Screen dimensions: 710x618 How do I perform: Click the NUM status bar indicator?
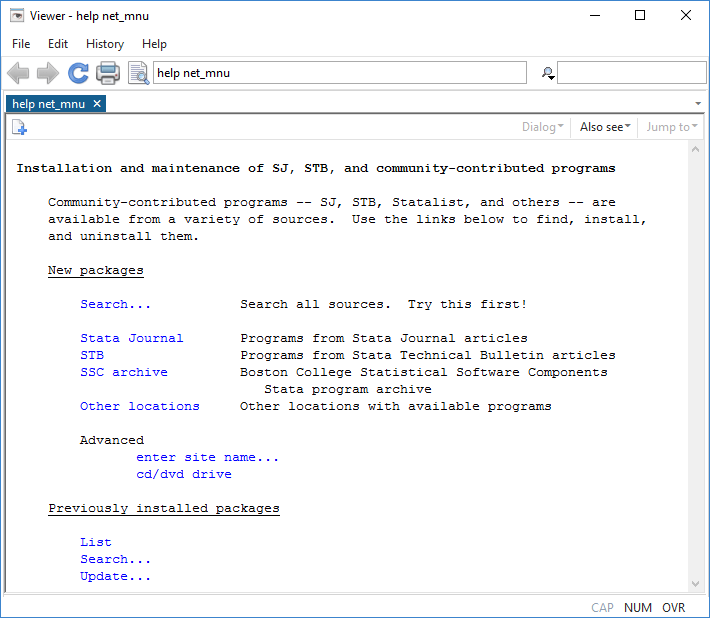(638, 608)
